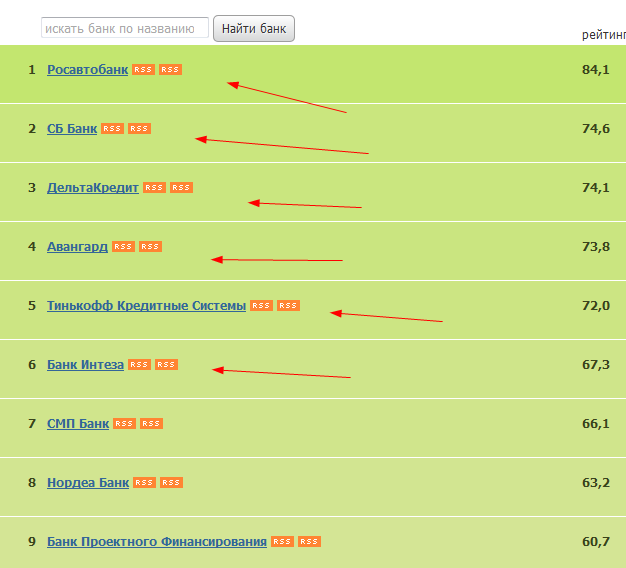Click first RSS icon next to Банк Интеза
Viewport: 626px width, 568px height.
coord(139,364)
